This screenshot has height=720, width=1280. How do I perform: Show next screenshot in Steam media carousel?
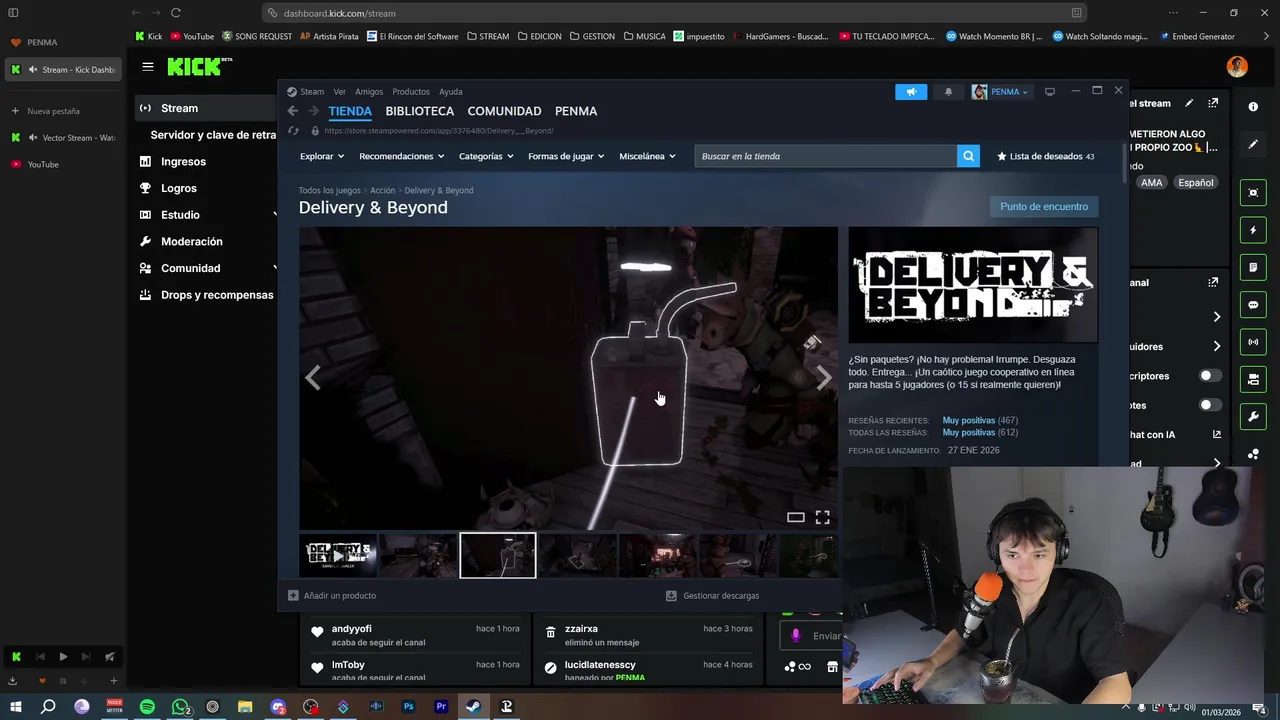pos(823,377)
